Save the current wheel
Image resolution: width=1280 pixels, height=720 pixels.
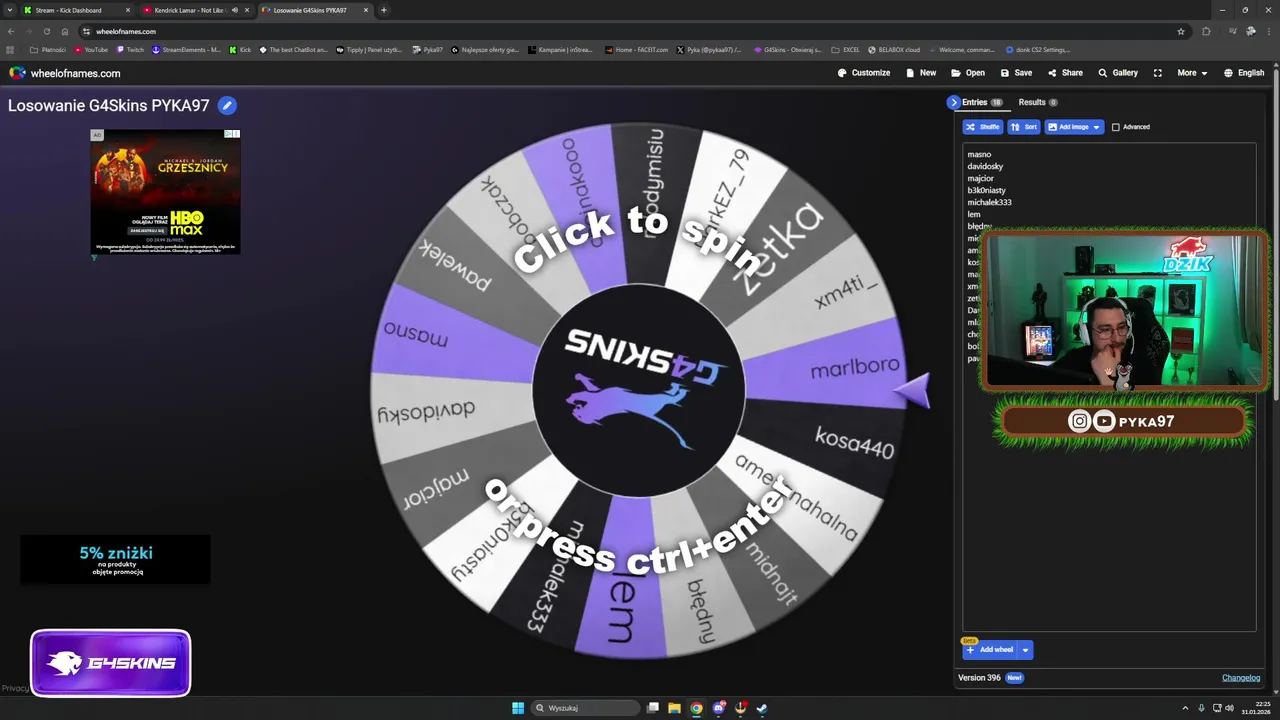[x=1016, y=73]
